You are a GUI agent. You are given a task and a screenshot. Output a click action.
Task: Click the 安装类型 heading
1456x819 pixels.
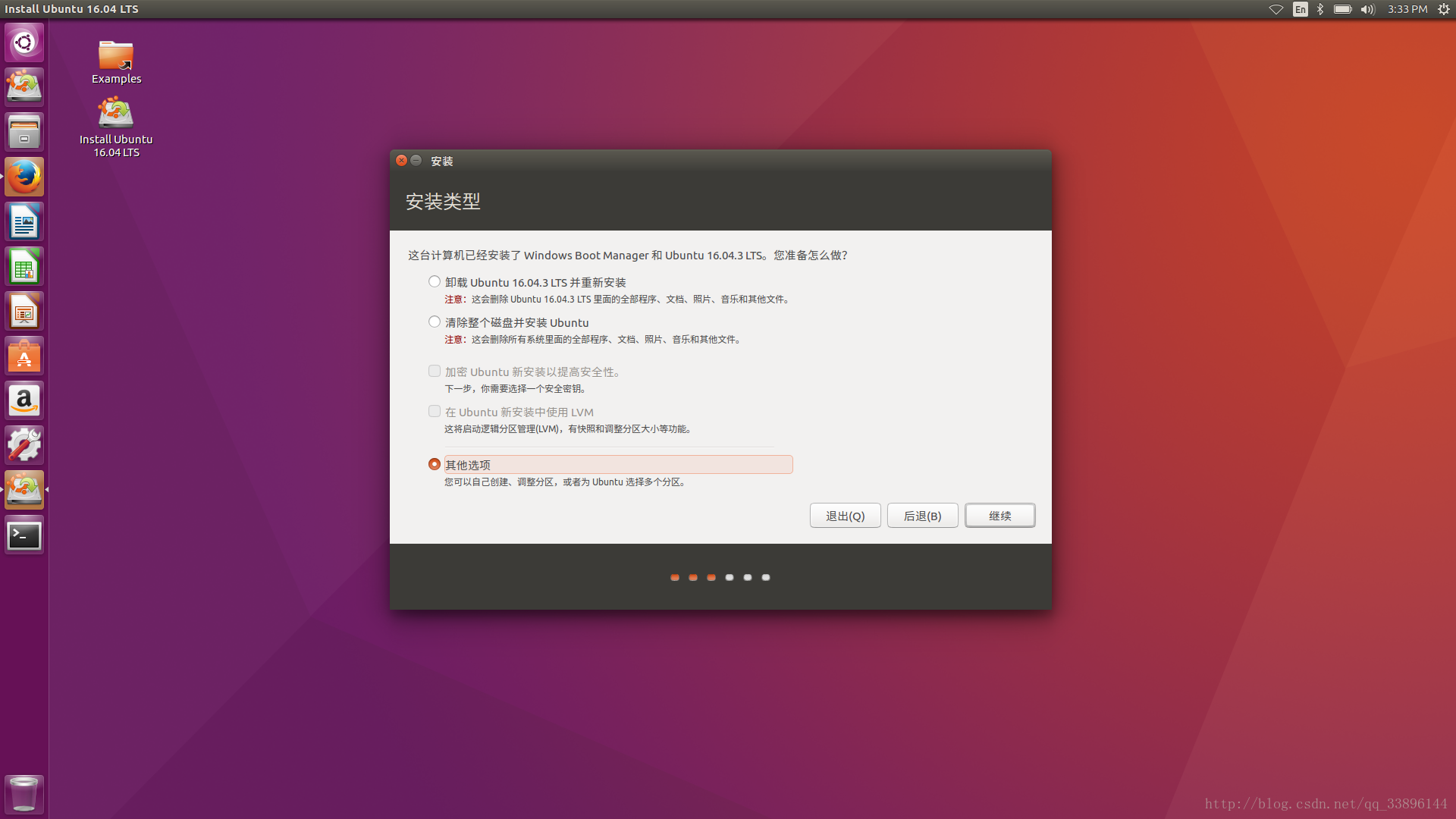443,202
